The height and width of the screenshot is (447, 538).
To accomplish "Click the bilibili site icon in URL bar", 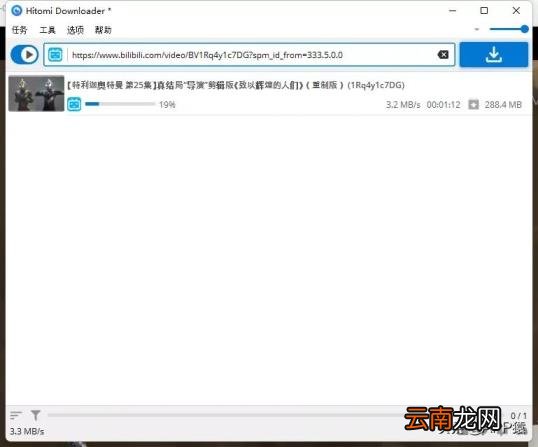I will pos(55,55).
